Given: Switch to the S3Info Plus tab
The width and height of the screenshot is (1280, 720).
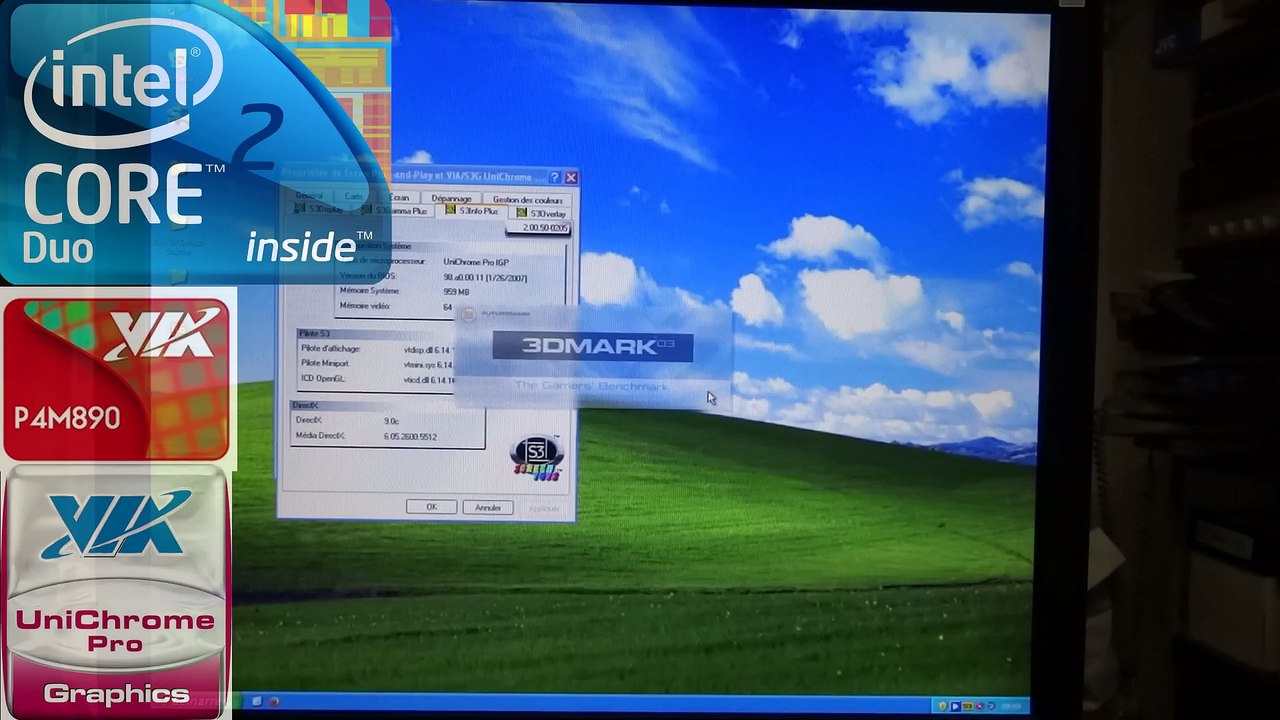Looking at the screenshot, I should [472, 212].
